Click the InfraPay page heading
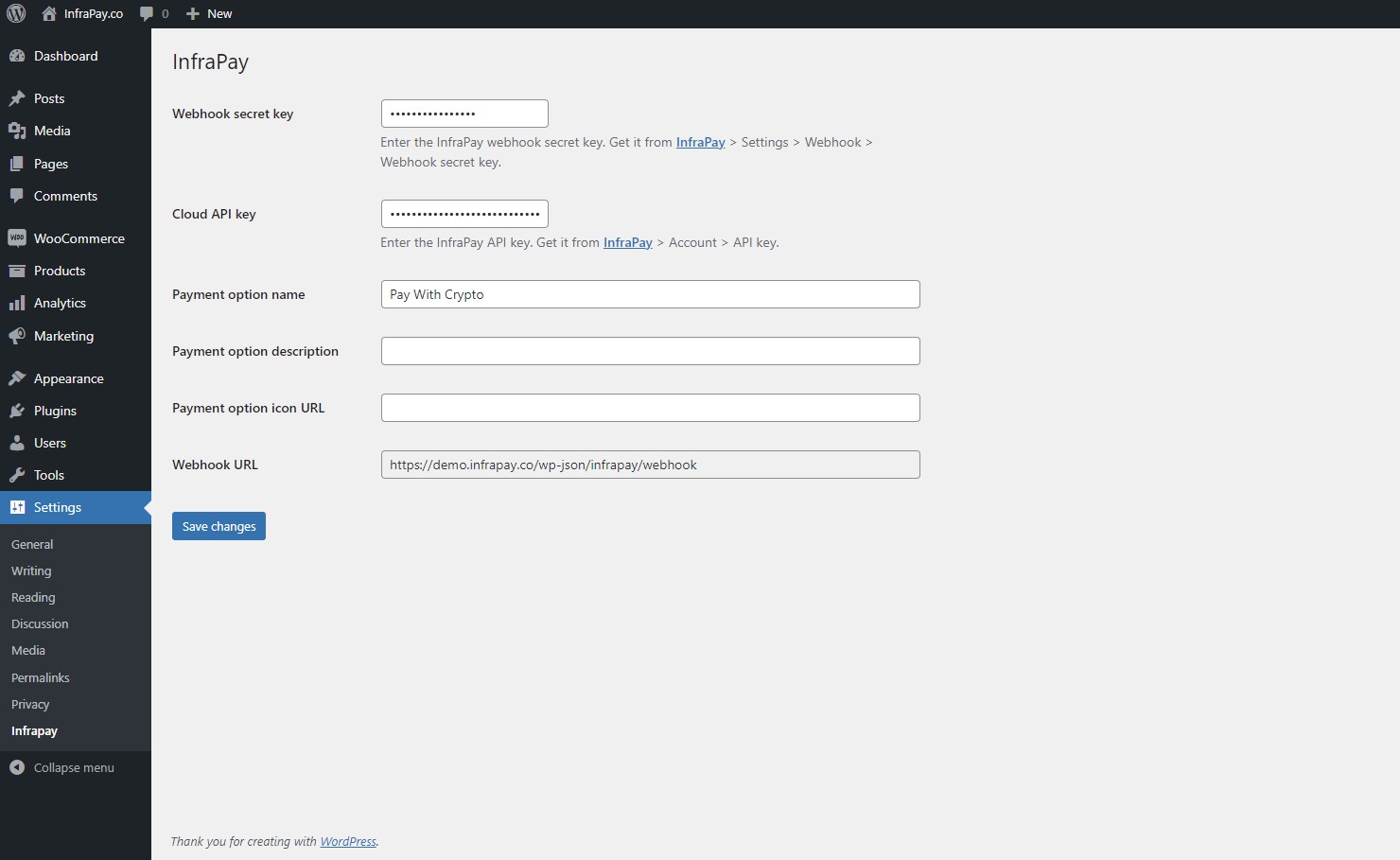 point(210,62)
